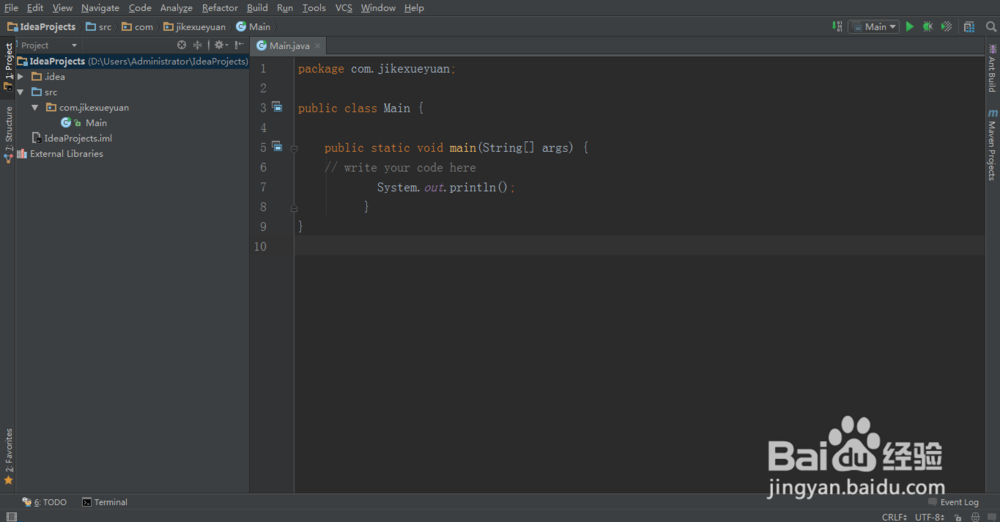Click the Main class icon in project tree
Screen dimensions: 1000x522
point(66,123)
